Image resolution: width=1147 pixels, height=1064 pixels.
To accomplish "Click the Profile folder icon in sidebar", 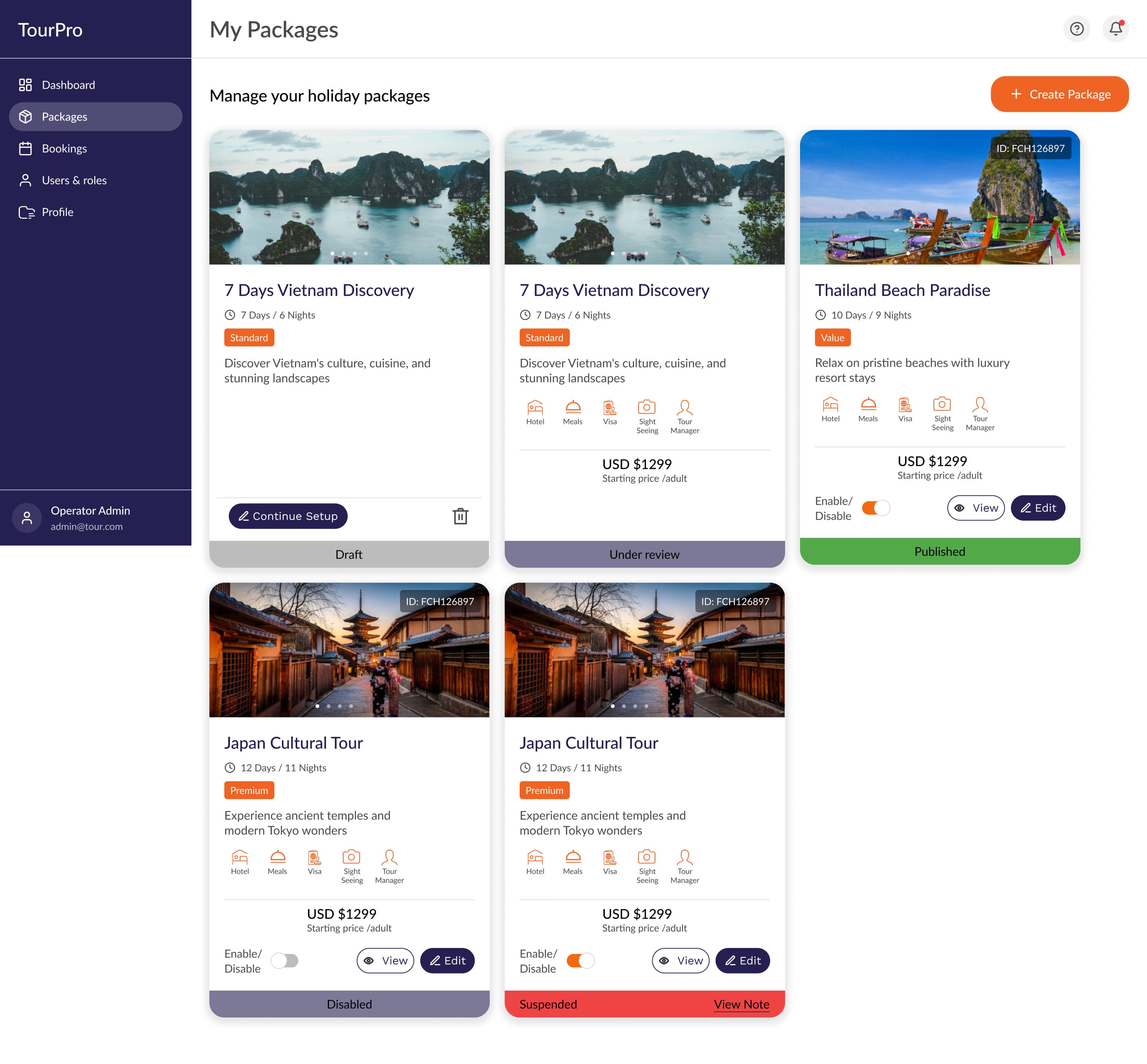I will 27,212.
